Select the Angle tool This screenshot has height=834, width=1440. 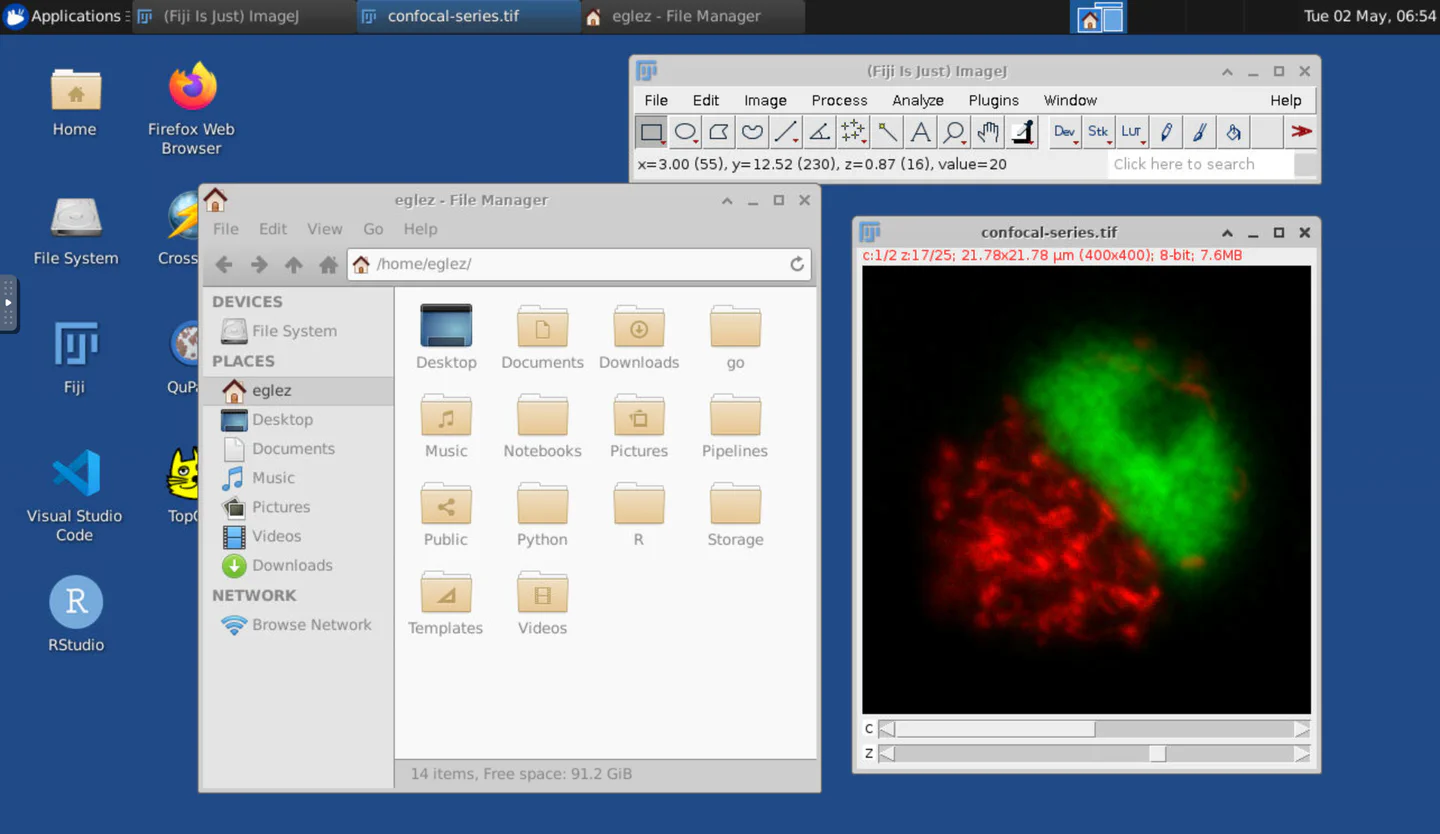point(820,132)
